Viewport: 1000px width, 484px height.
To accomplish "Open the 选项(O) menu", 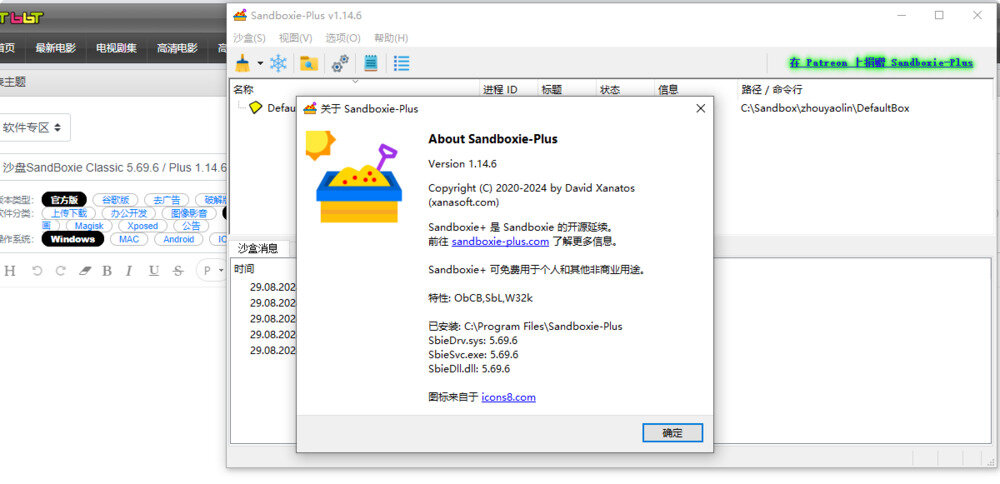I will (x=342, y=38).
